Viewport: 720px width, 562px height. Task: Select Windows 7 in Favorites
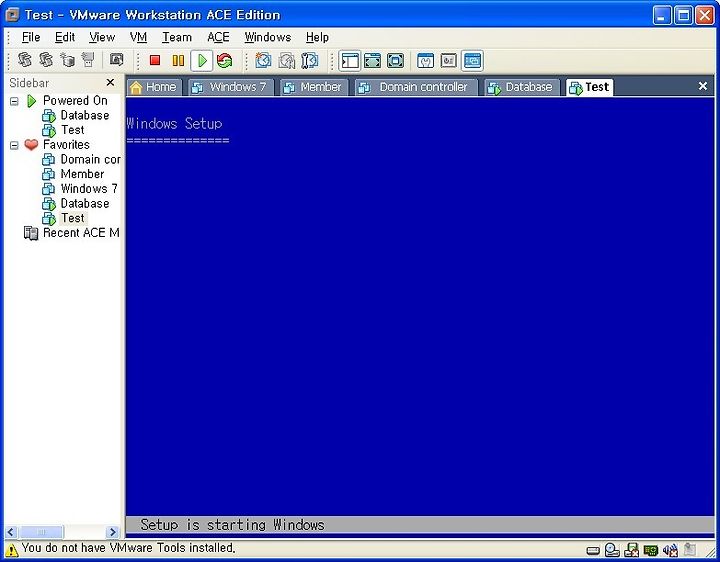coord(80,189)
